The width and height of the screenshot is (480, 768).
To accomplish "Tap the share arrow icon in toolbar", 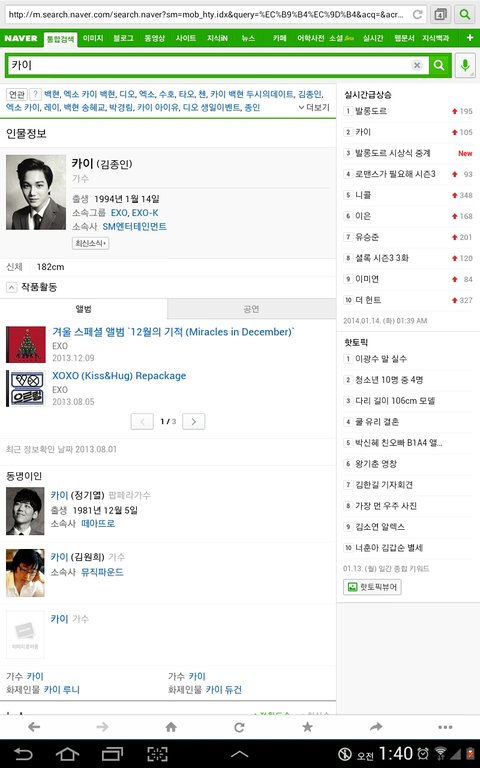I will (376, 726).
